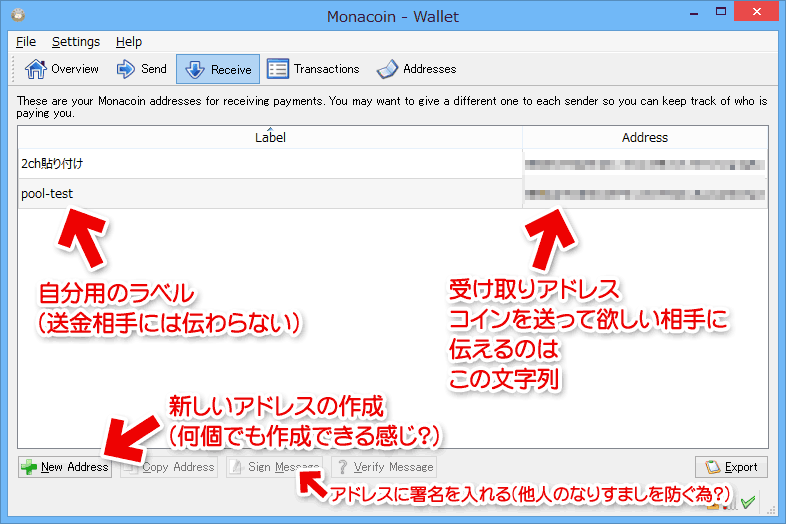Open the Transactions list tab

[313, 69]
